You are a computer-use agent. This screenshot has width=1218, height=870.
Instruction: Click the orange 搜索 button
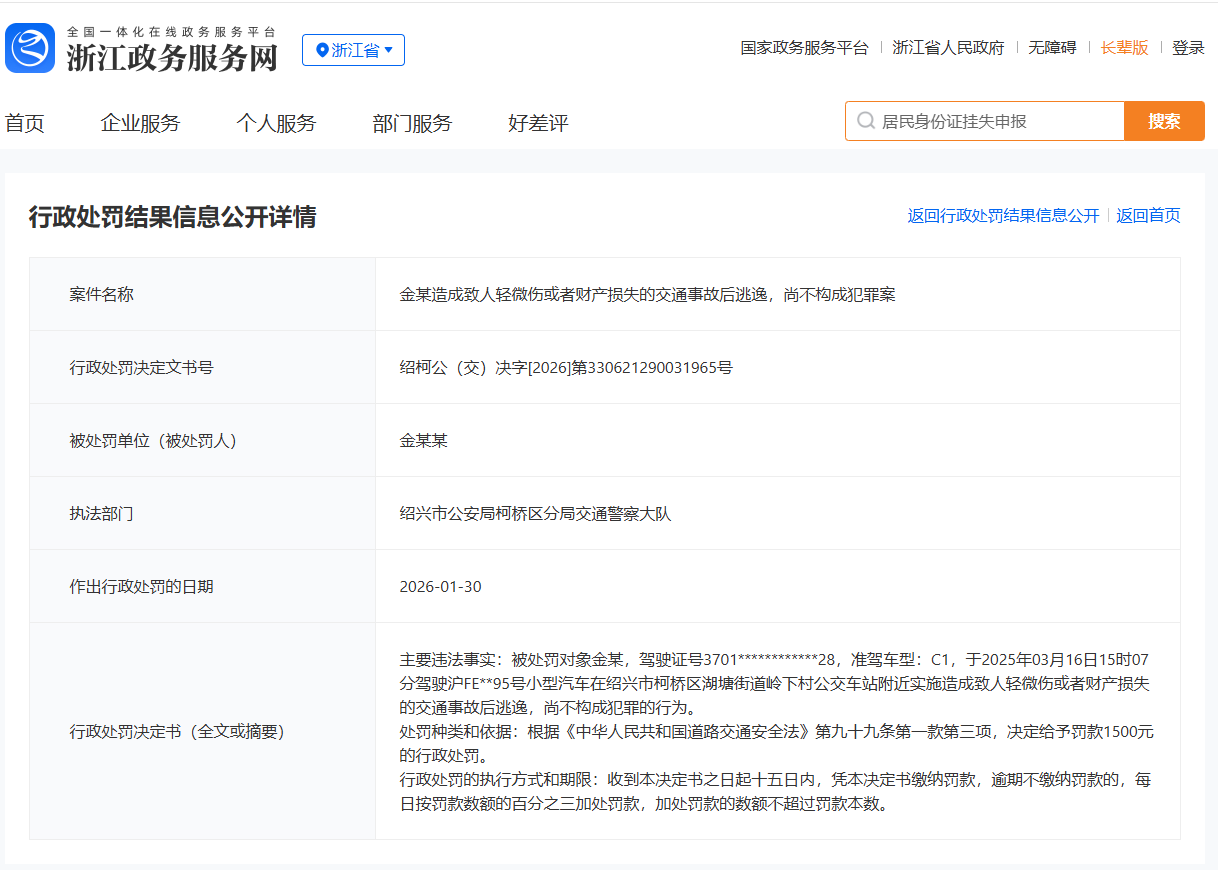pyautogui.click(x=1163, y=120)
